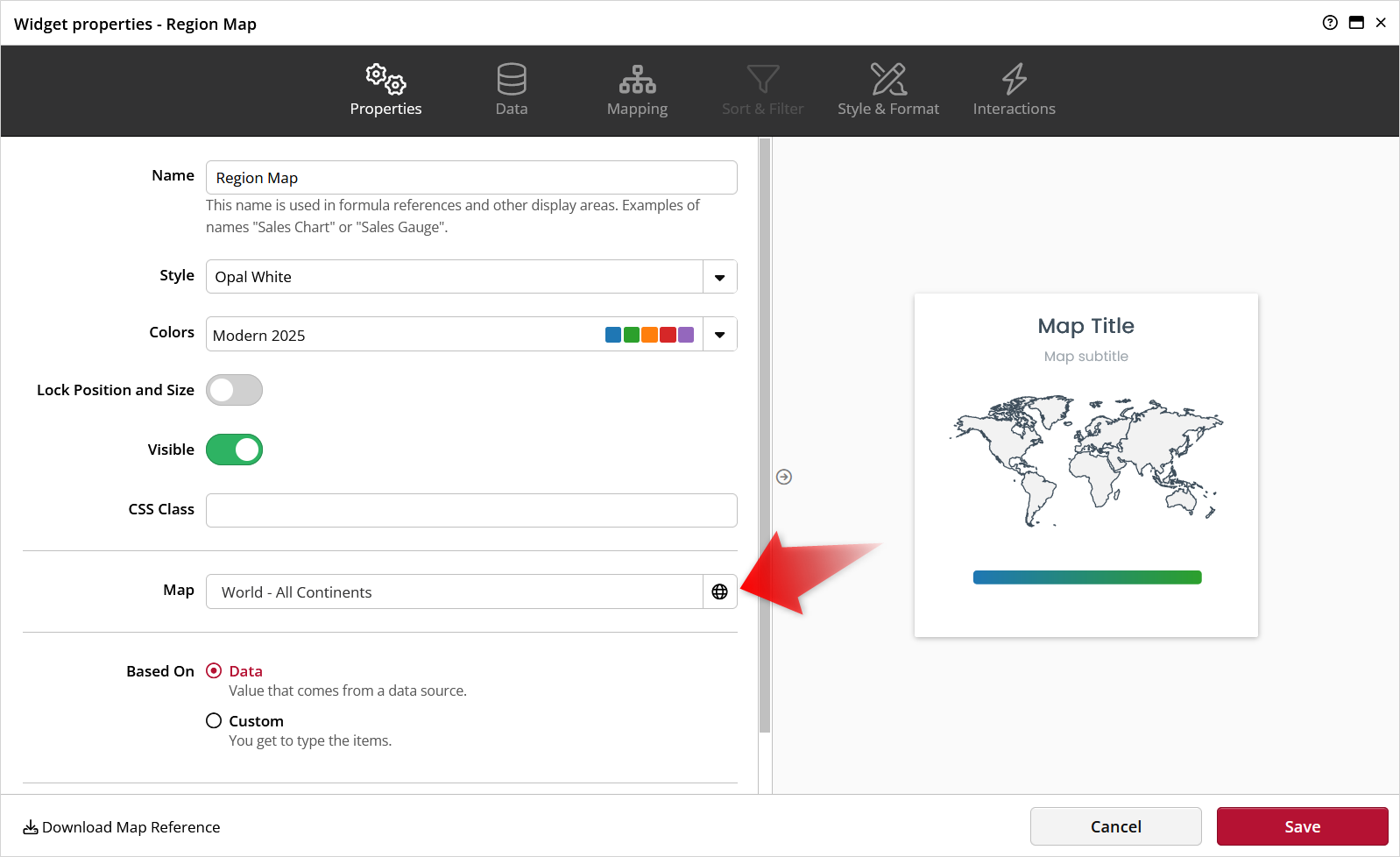
Task: Click the Modern 2025 color swatches
Action: coord(649,335)
